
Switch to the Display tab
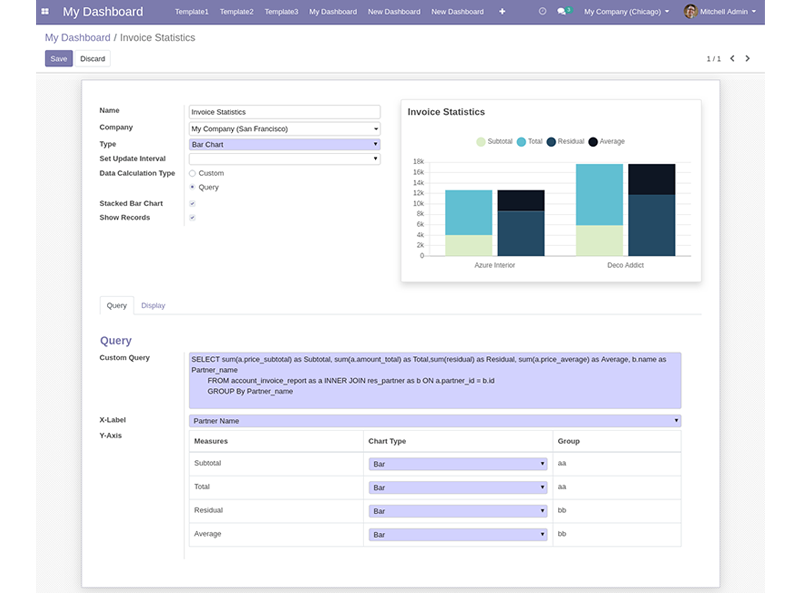click(153, 305)
